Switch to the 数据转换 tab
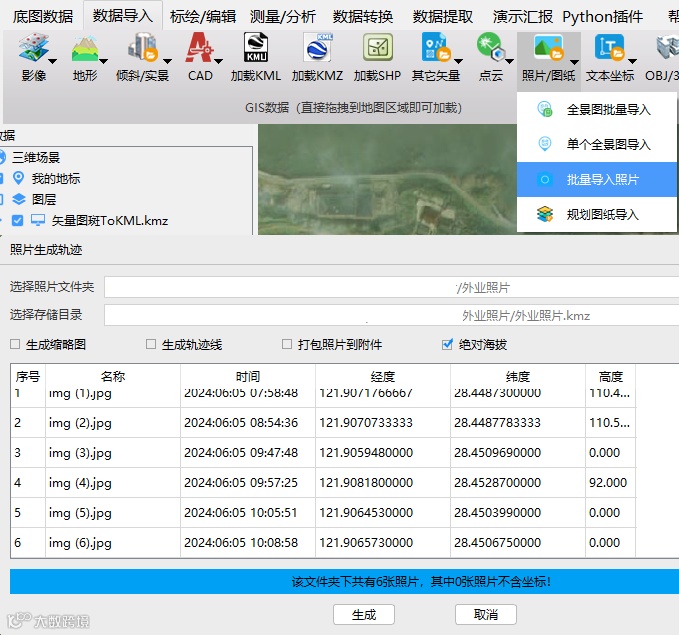679x635 pixels. pyautogui.click(x=363, y=16)
